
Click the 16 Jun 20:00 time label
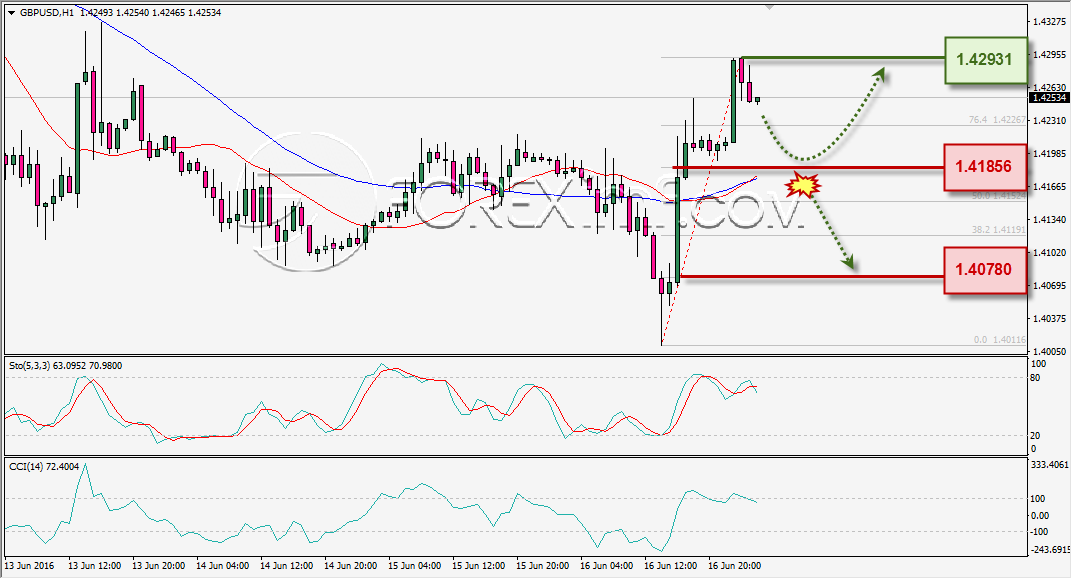coord(735,566)
